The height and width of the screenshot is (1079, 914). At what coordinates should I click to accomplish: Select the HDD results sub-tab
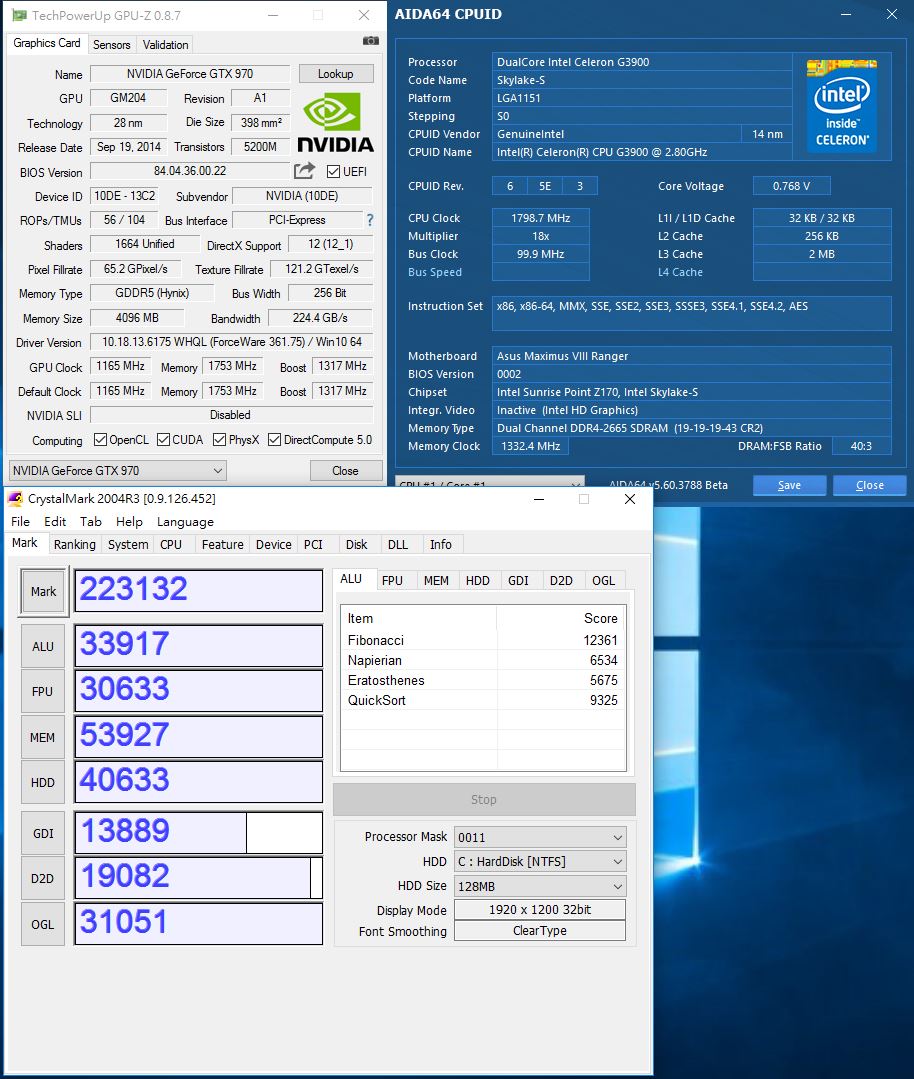(x=478, y=580)
